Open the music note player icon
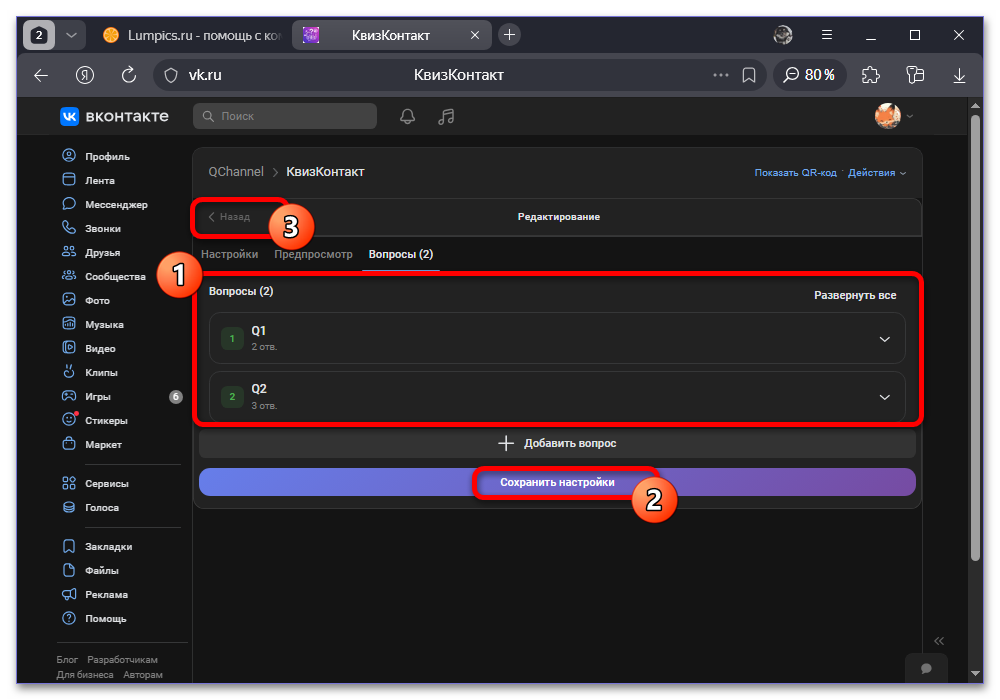The width and height of the screenshot is (1000, 700). (446, 116)
